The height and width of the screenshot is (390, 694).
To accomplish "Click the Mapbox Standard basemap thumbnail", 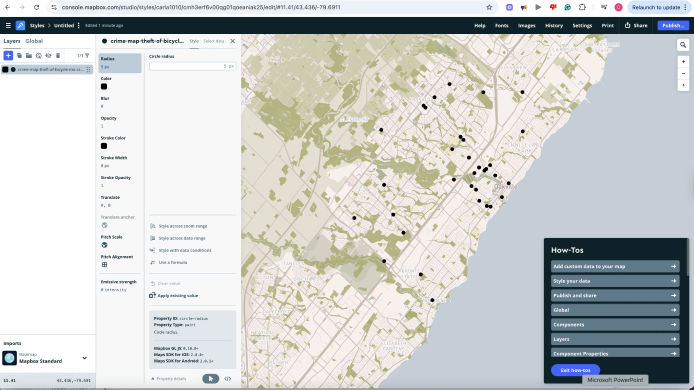I will click(x=10, y=358).
